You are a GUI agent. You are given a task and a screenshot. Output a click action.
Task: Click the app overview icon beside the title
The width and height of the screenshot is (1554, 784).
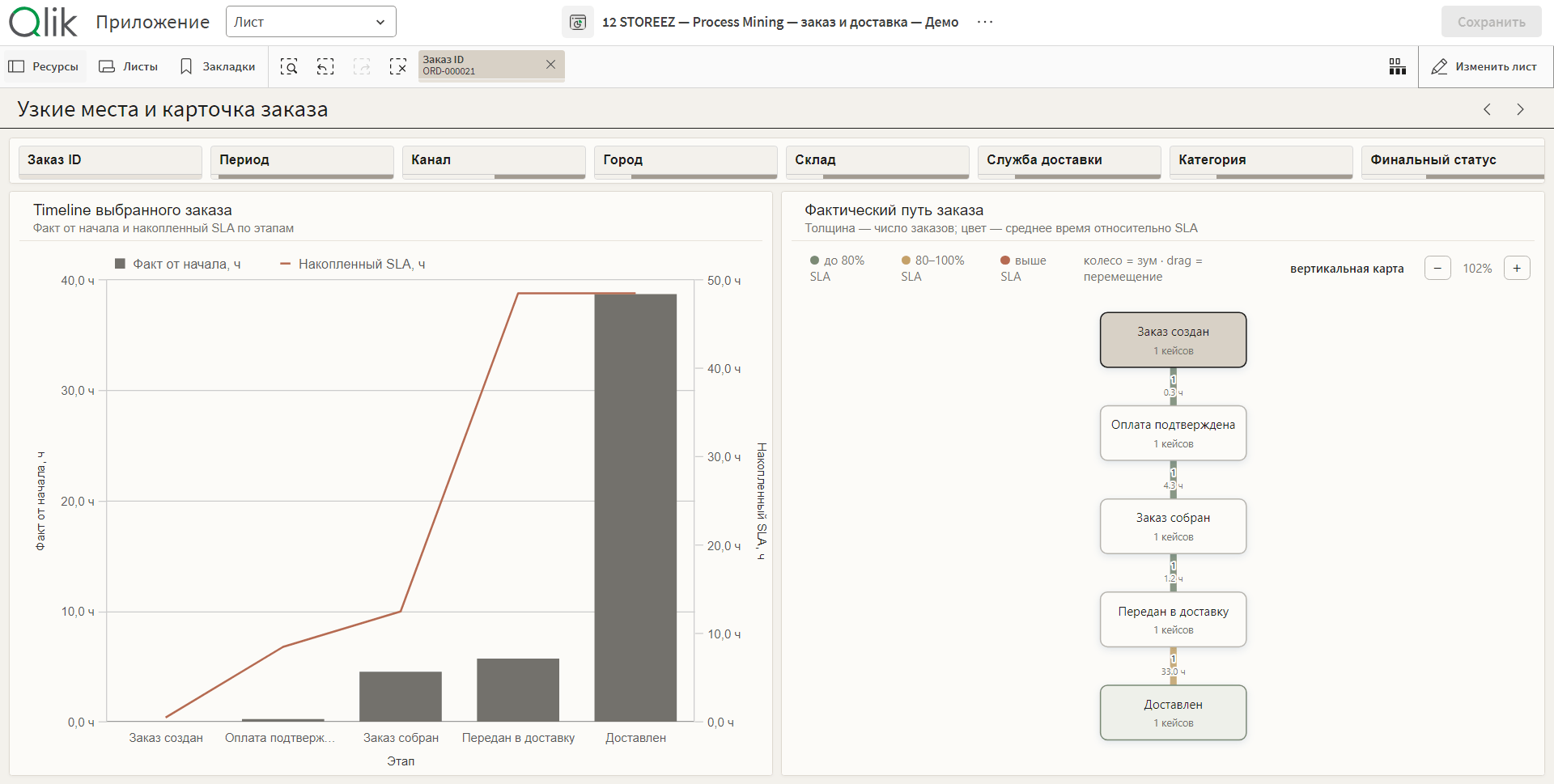578,22
